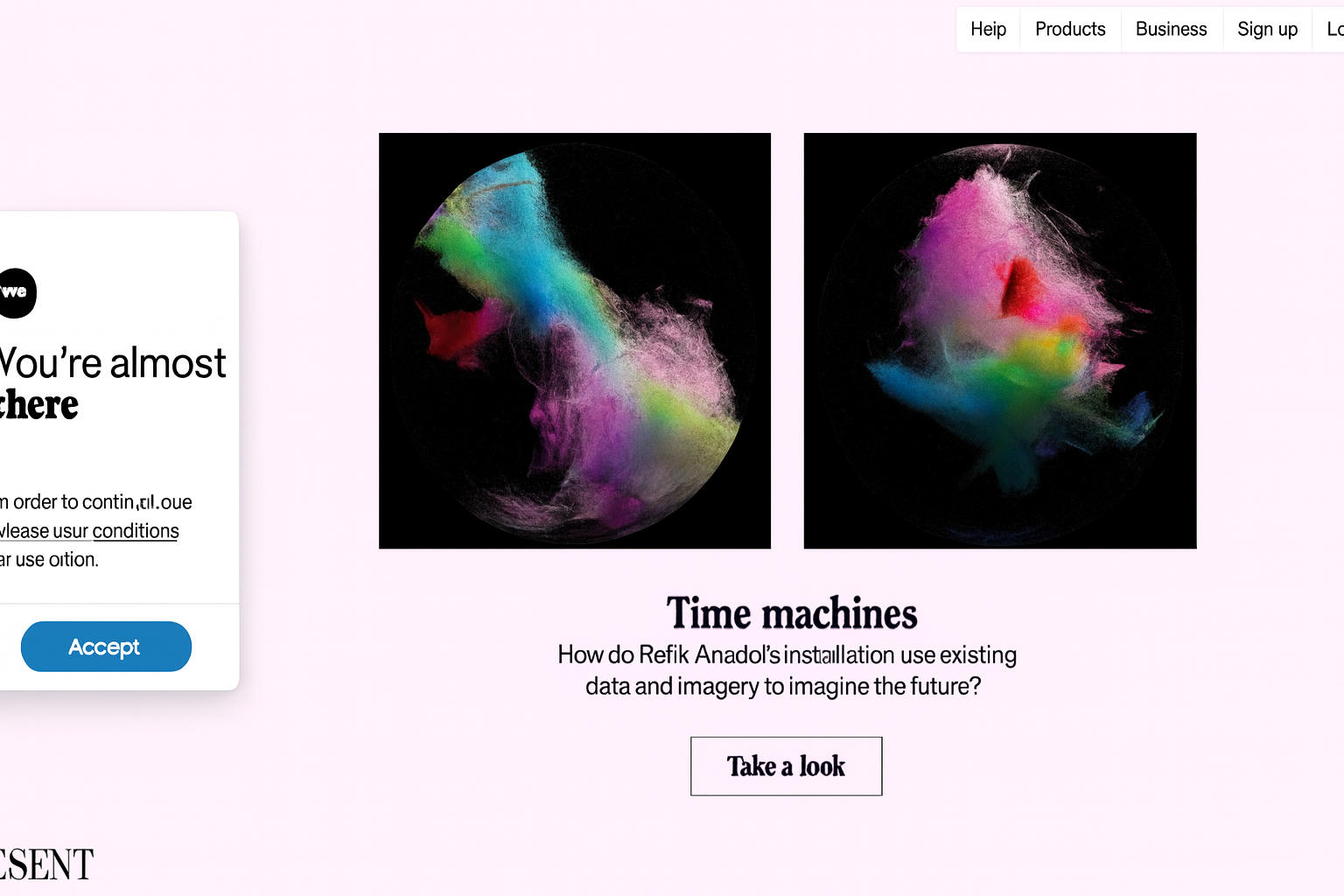Screen dimensions: 1344x896
Task: Click the Refik Anadol installation description text
Action: (787, 670)
